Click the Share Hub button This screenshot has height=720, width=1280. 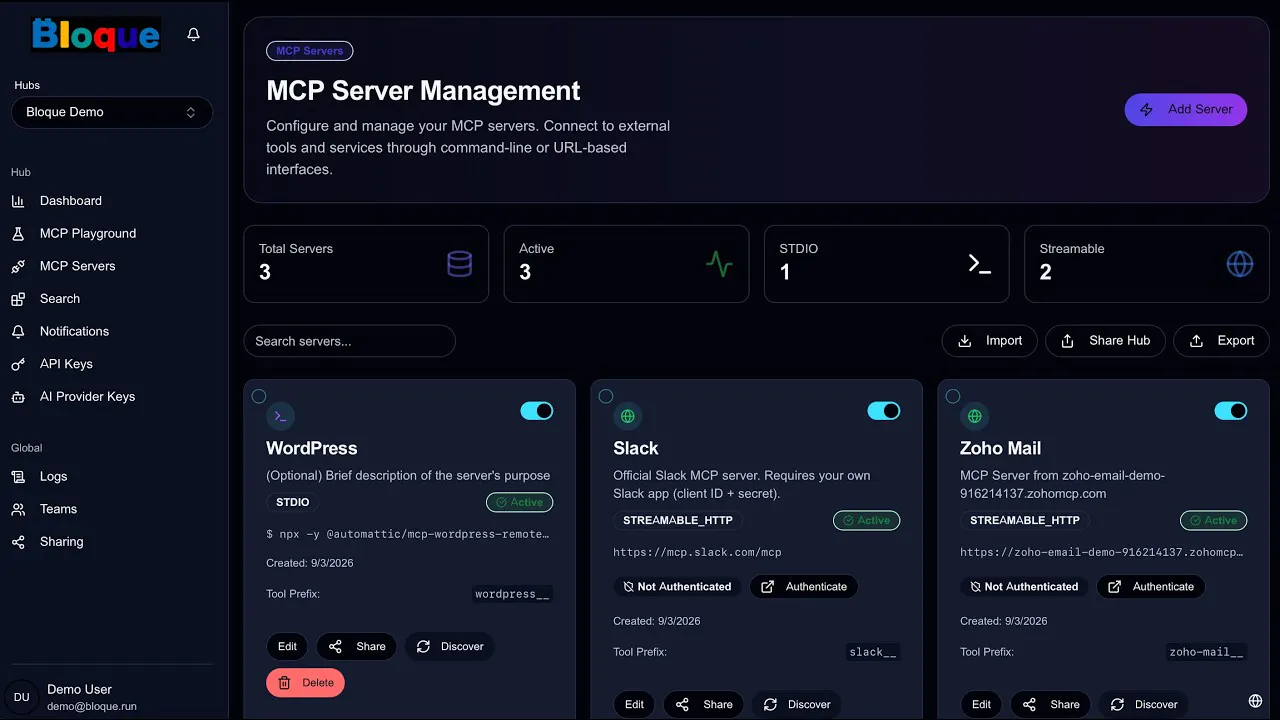[1105, 341]
